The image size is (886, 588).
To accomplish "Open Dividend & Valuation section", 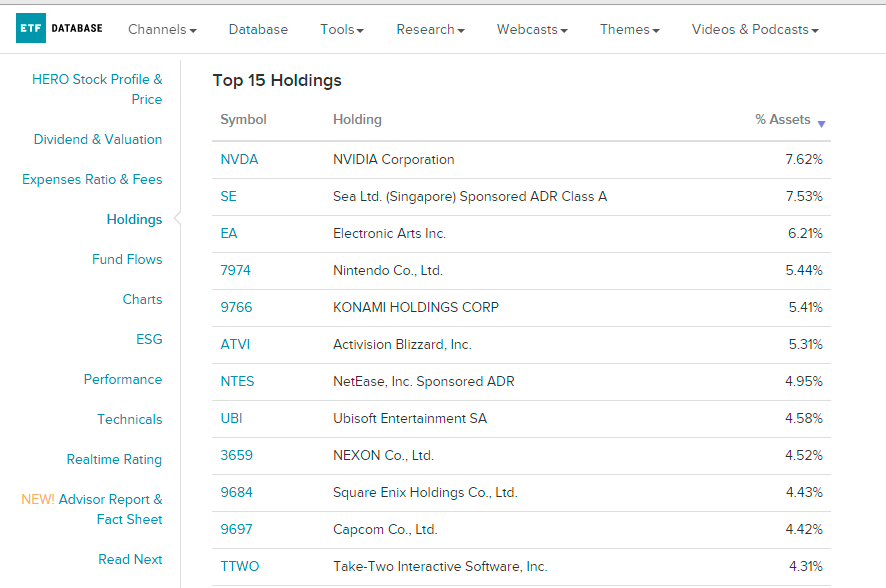I will (x=98, y=140).
